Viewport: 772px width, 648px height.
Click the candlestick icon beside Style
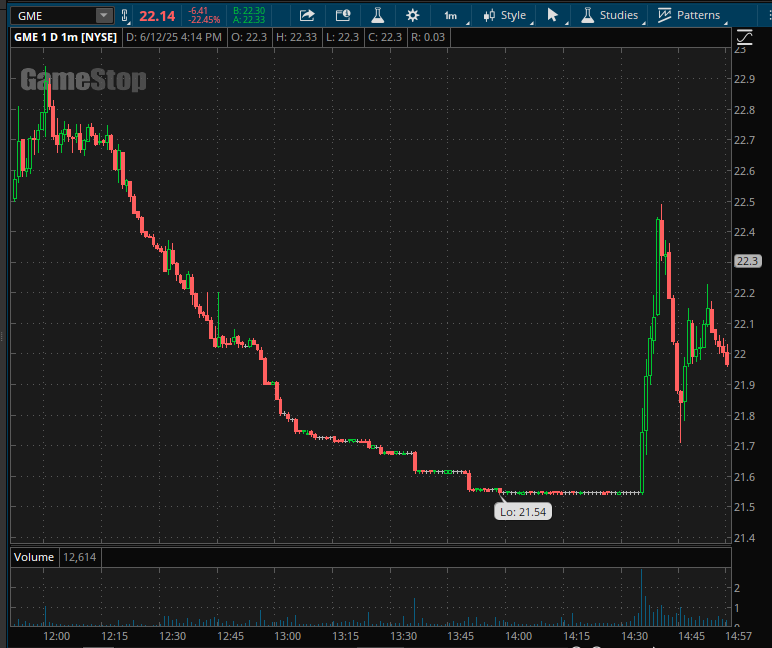click(489, 16)
